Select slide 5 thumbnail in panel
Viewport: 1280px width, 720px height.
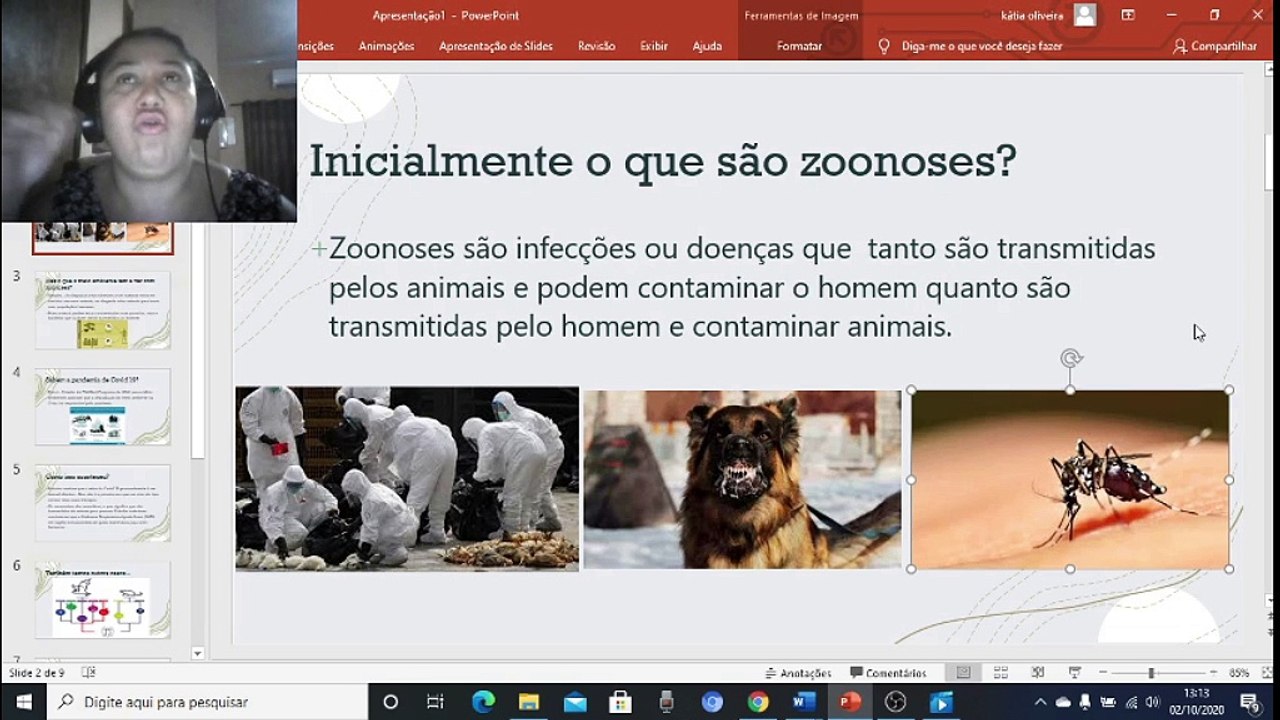[x=102, y=503]
